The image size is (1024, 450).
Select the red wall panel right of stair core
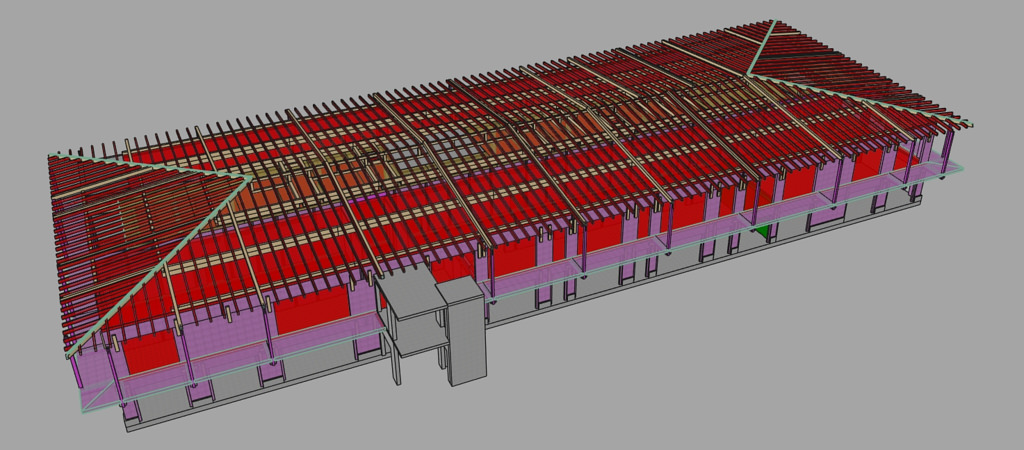512,258
